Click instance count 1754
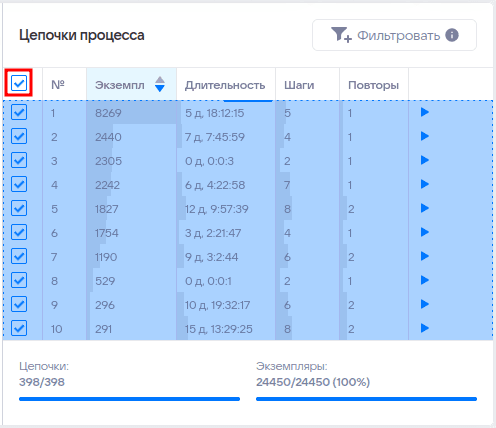 point(107,233)
